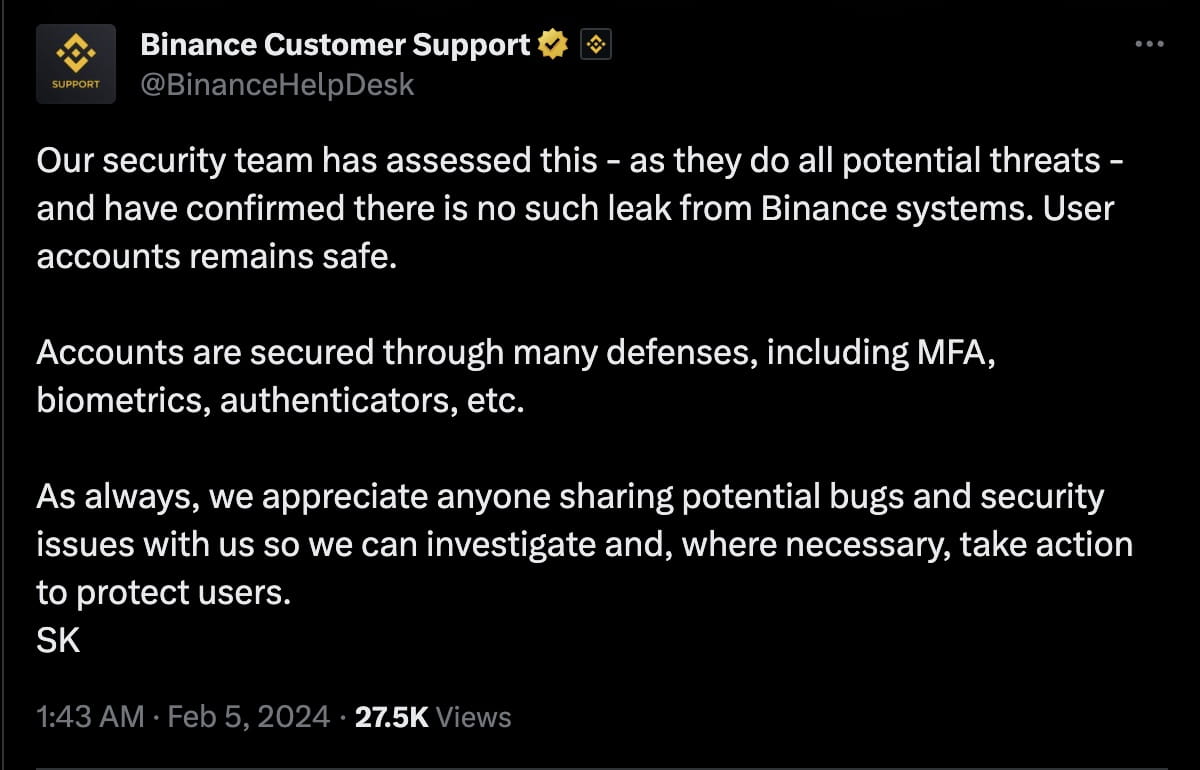Click the 1:43 AM time text
Viewport: 1200px width, 770px height.
[91, 716]
